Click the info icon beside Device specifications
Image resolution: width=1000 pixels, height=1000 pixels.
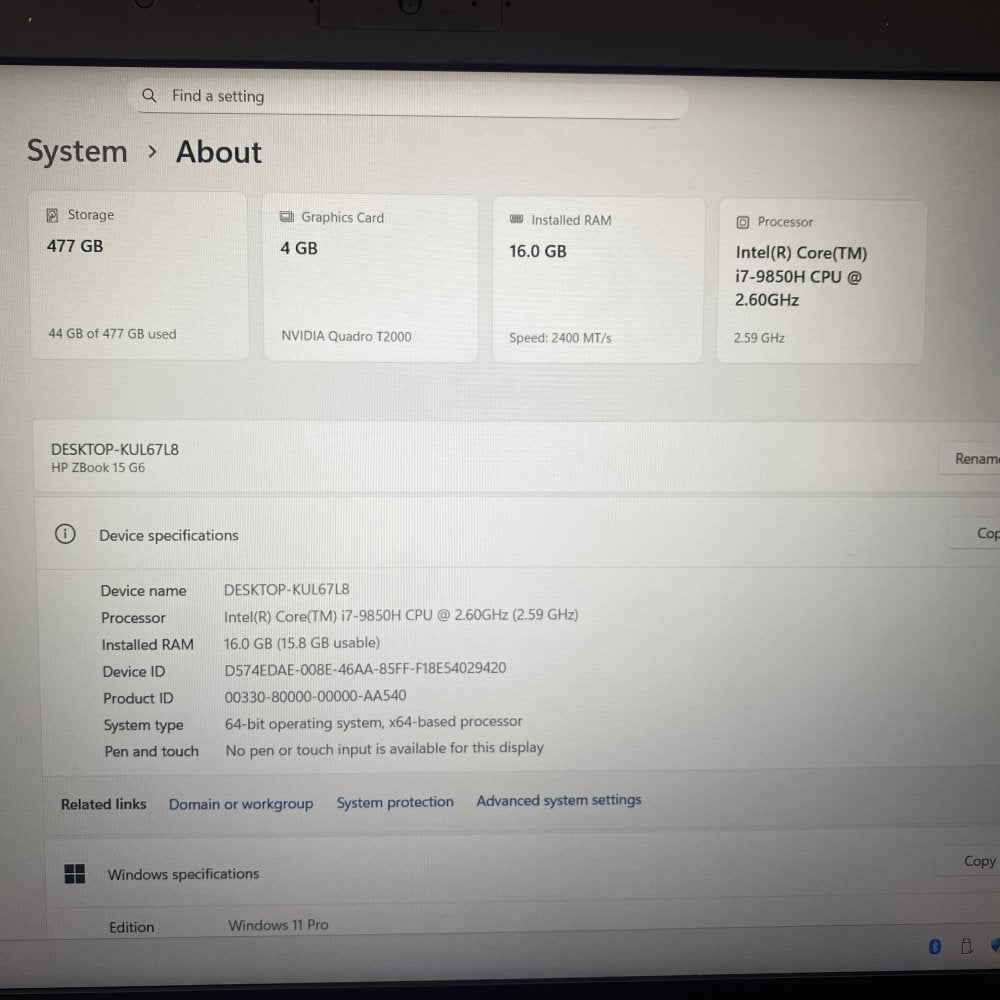65,534
